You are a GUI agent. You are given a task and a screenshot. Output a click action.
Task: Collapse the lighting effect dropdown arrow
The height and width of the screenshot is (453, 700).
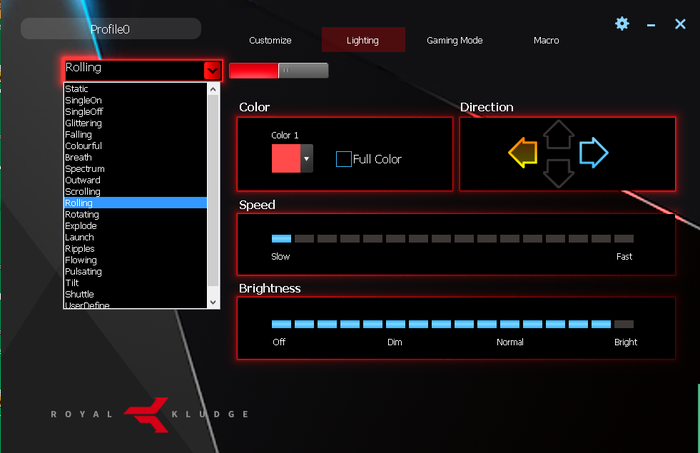[212, 70]
